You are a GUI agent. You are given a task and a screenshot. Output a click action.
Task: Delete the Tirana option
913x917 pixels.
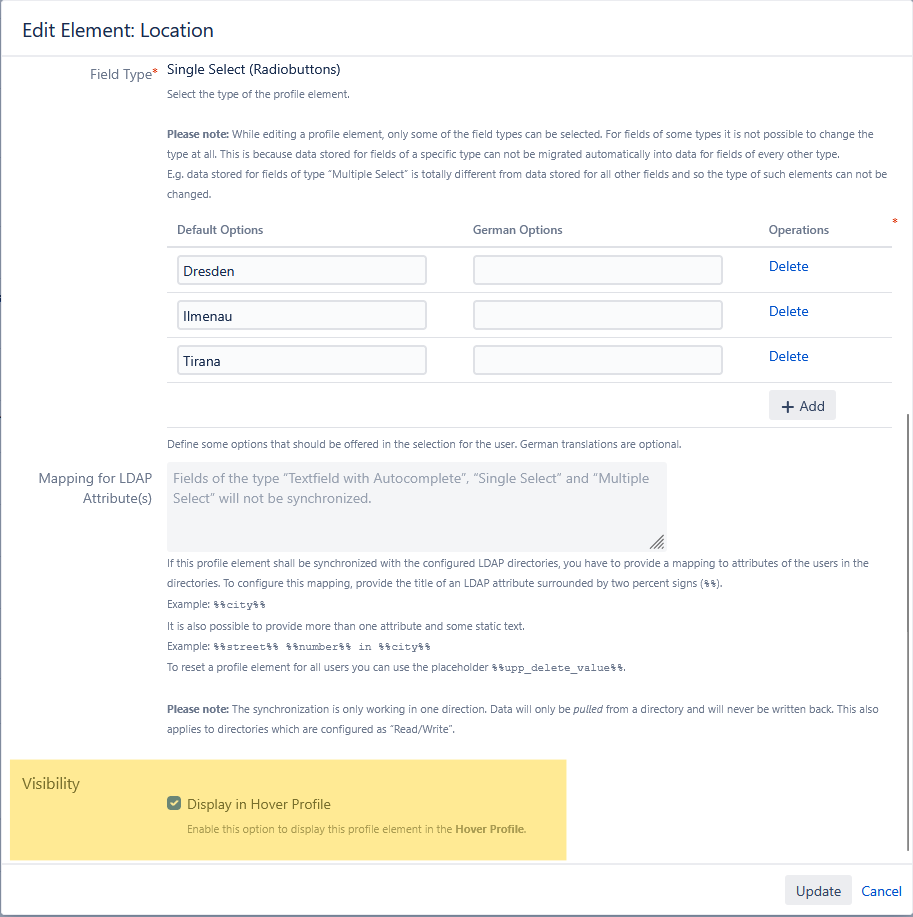(788, 356)
